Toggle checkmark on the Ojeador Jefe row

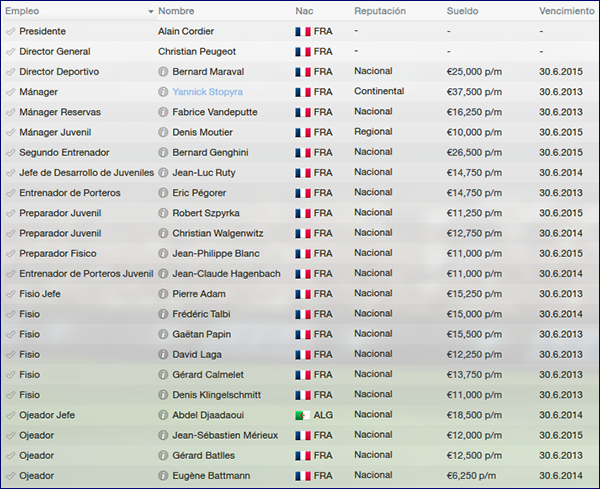click(x=10, y=415)
